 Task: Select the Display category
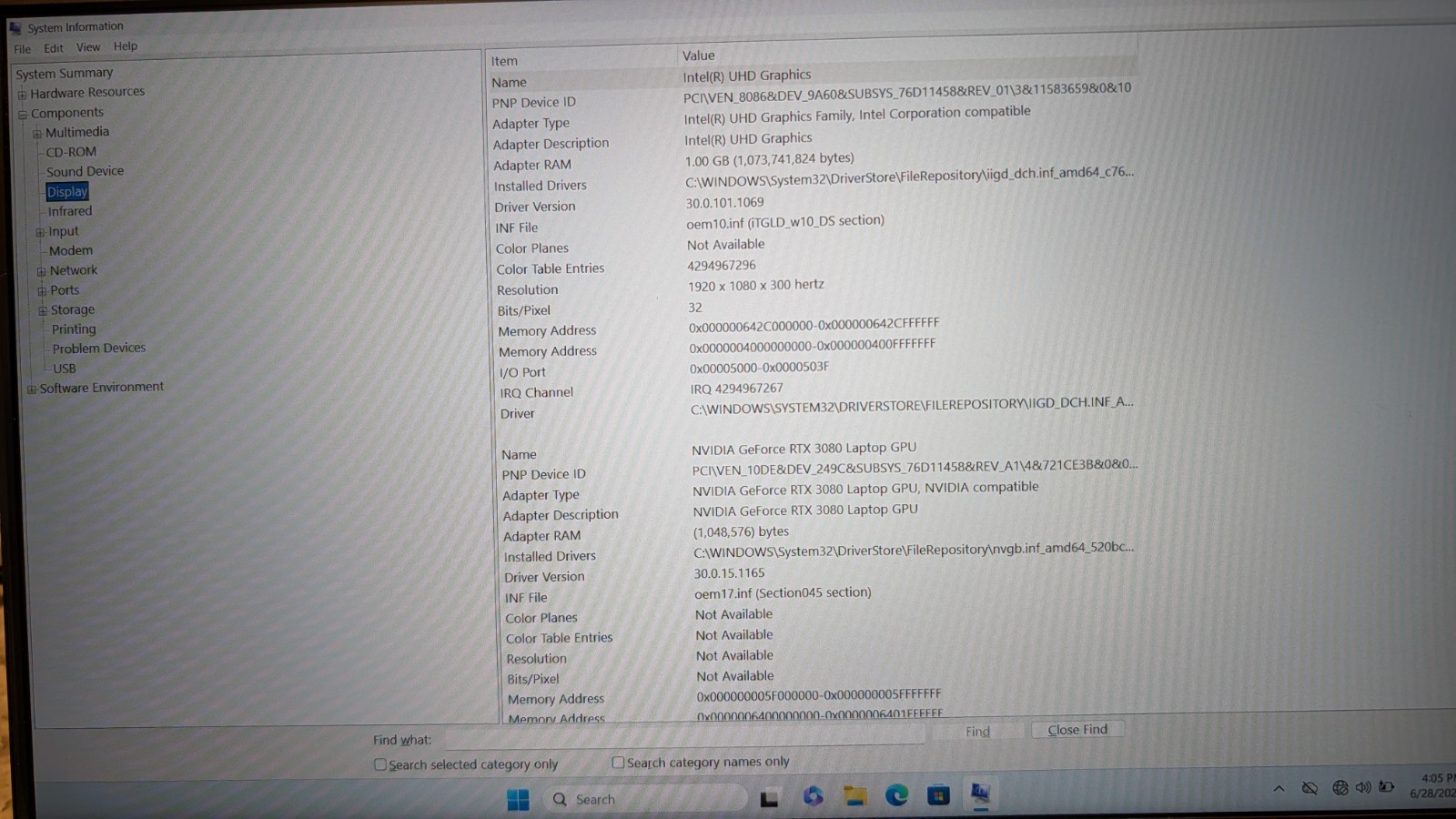67,192
